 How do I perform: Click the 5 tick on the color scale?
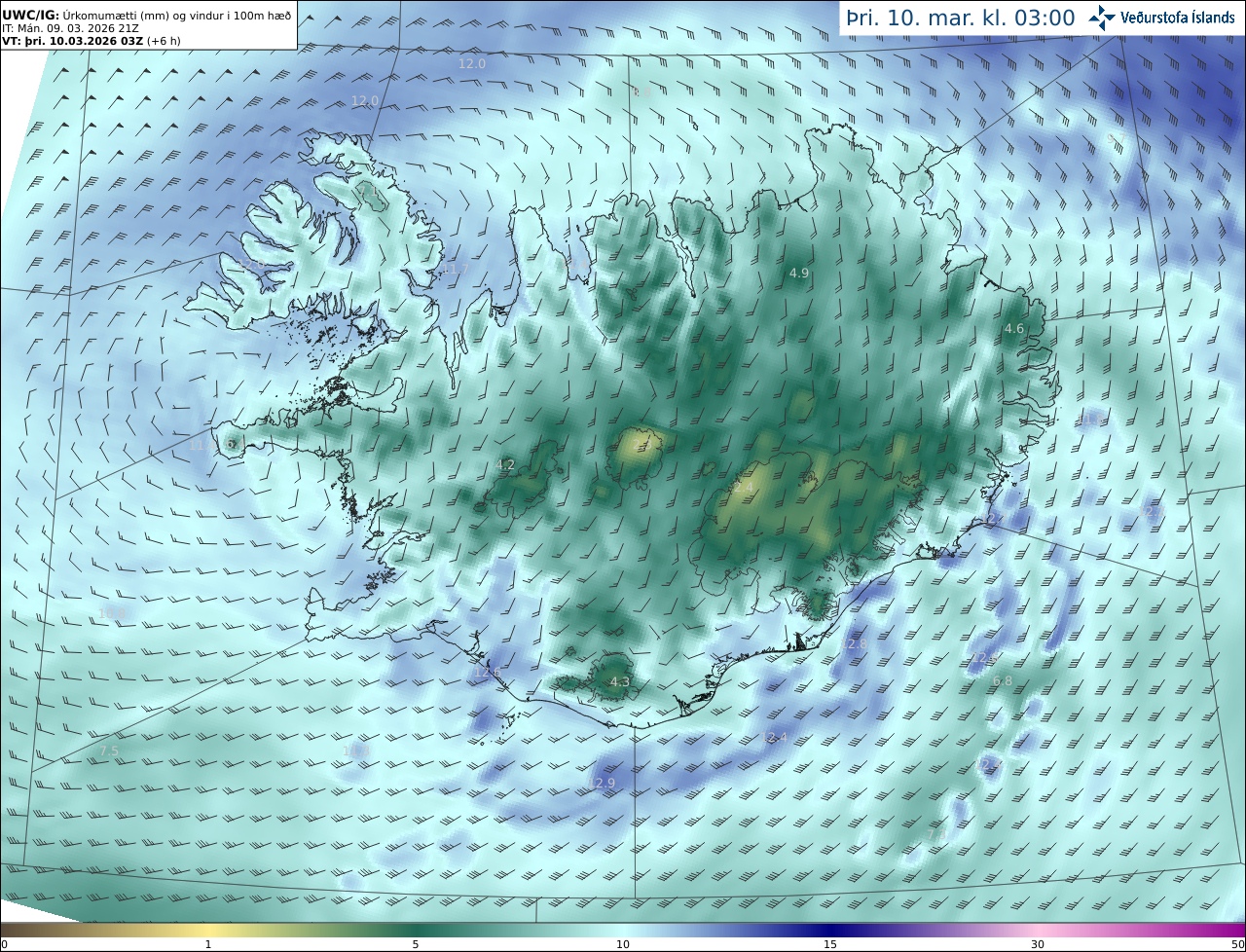pos(416,945)
